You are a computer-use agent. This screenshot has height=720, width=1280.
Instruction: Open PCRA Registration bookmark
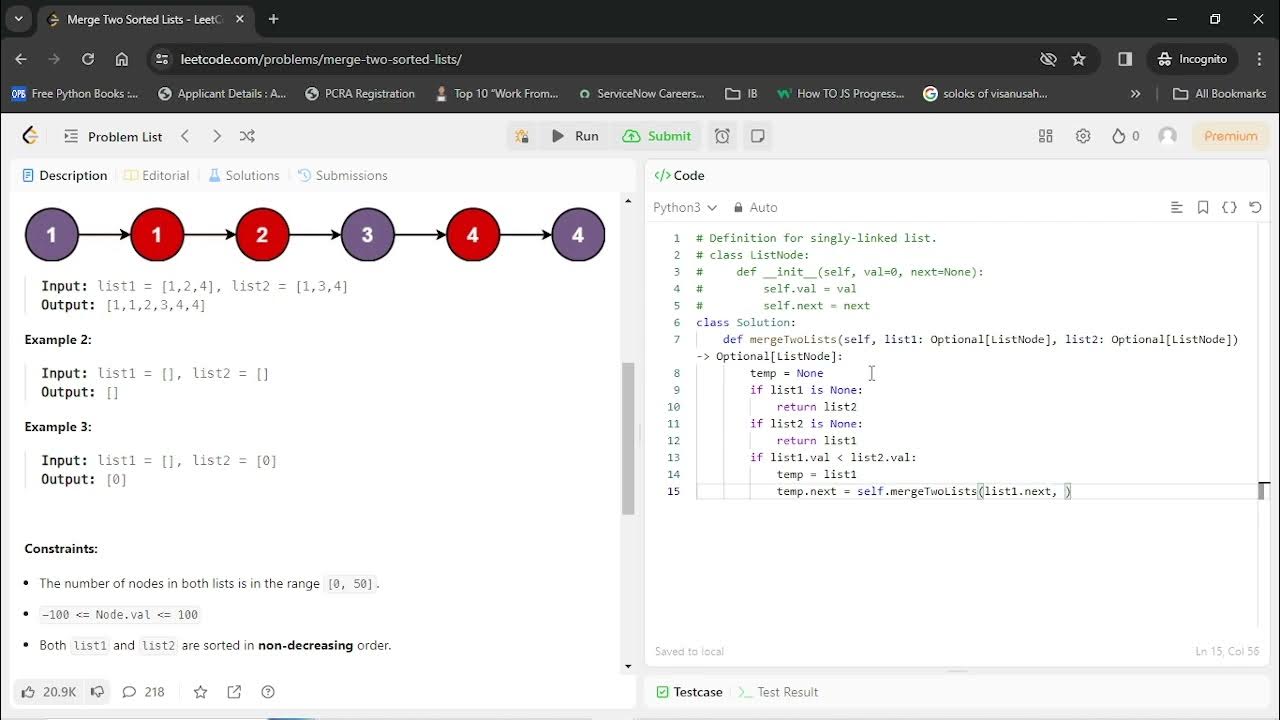coord(360,93)
